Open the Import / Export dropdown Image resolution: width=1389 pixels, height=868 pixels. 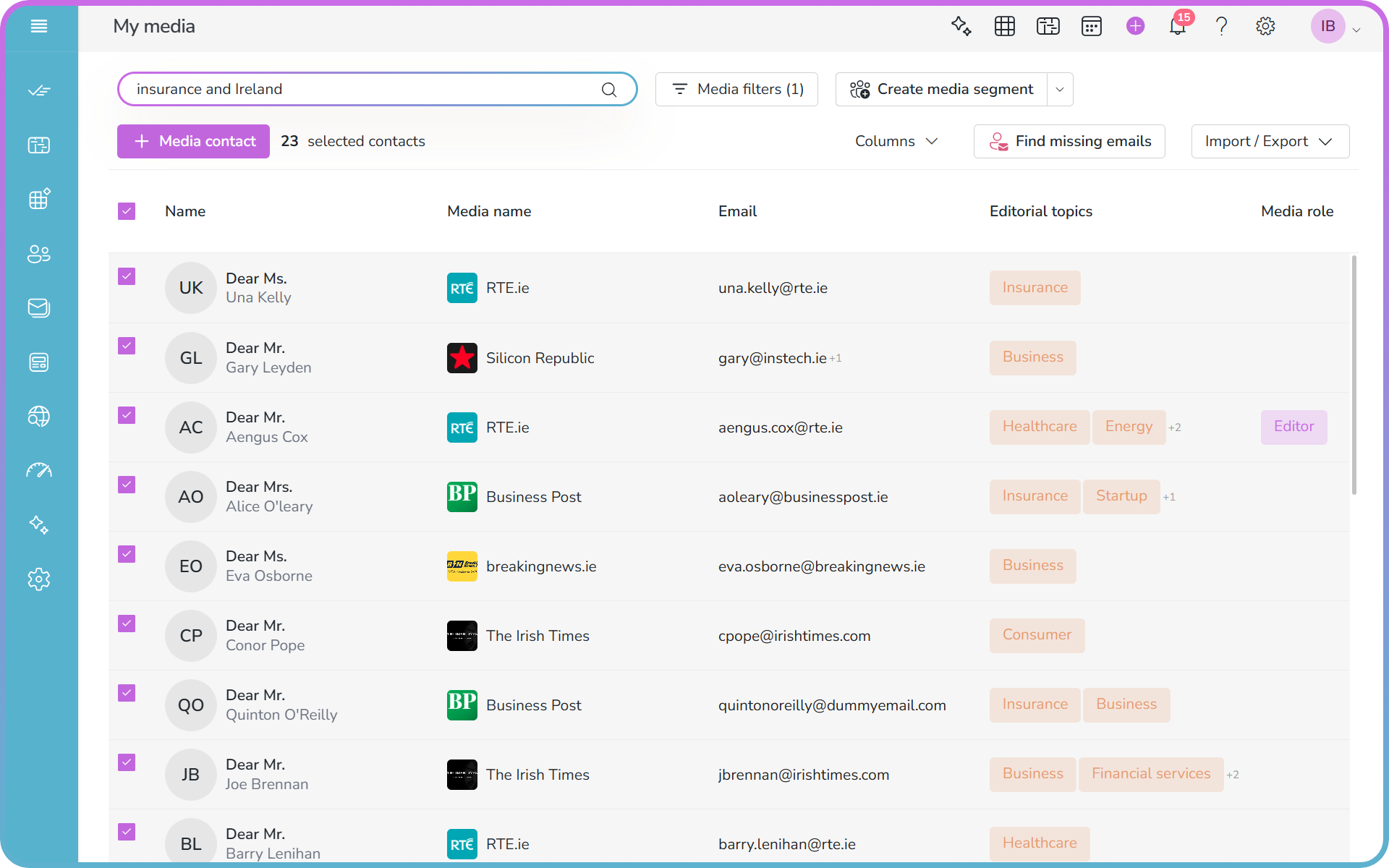coord(1270,141)
